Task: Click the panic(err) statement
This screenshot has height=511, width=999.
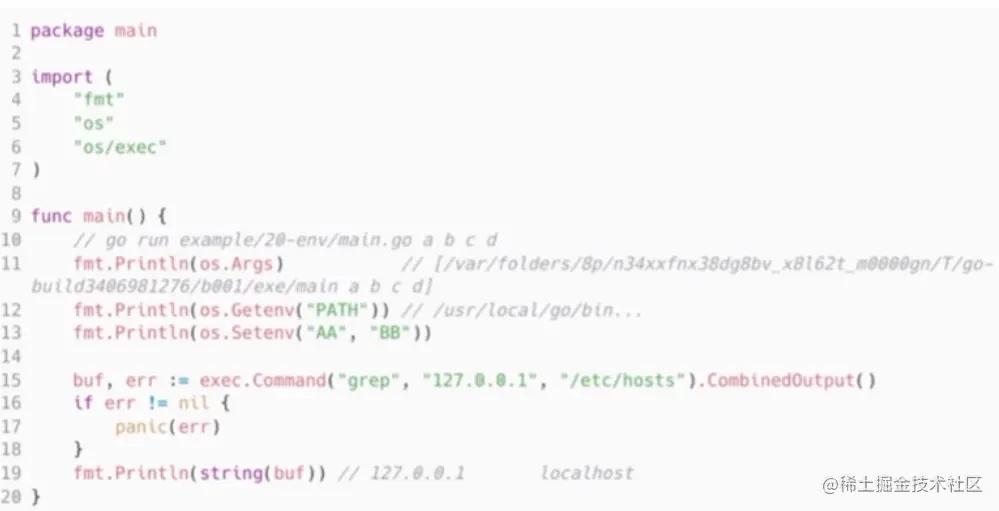Action: coord(168,427)
